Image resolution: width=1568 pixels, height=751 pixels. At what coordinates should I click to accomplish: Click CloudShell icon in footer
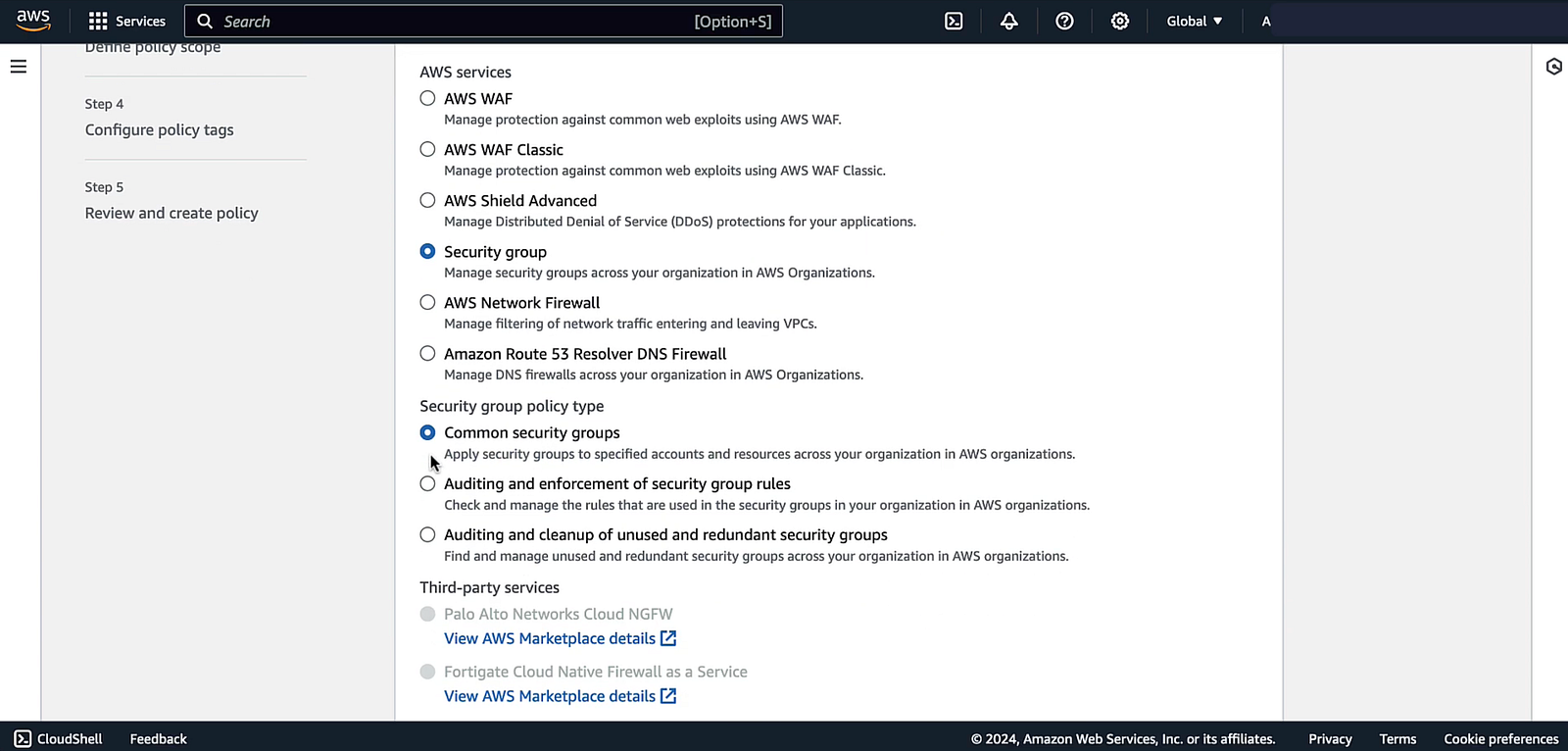[x=23, y=738]
